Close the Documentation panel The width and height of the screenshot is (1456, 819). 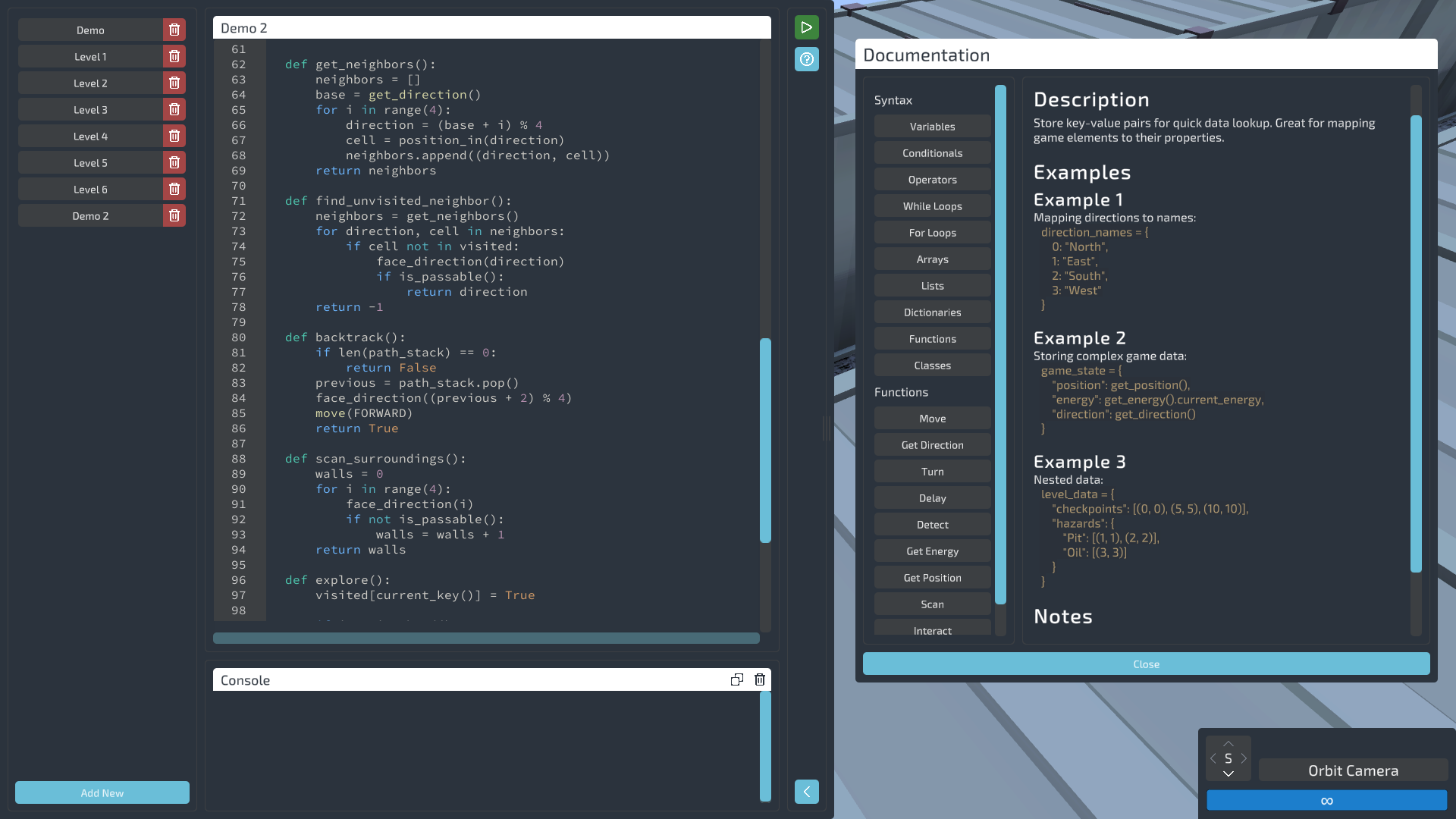point(1146,664)
